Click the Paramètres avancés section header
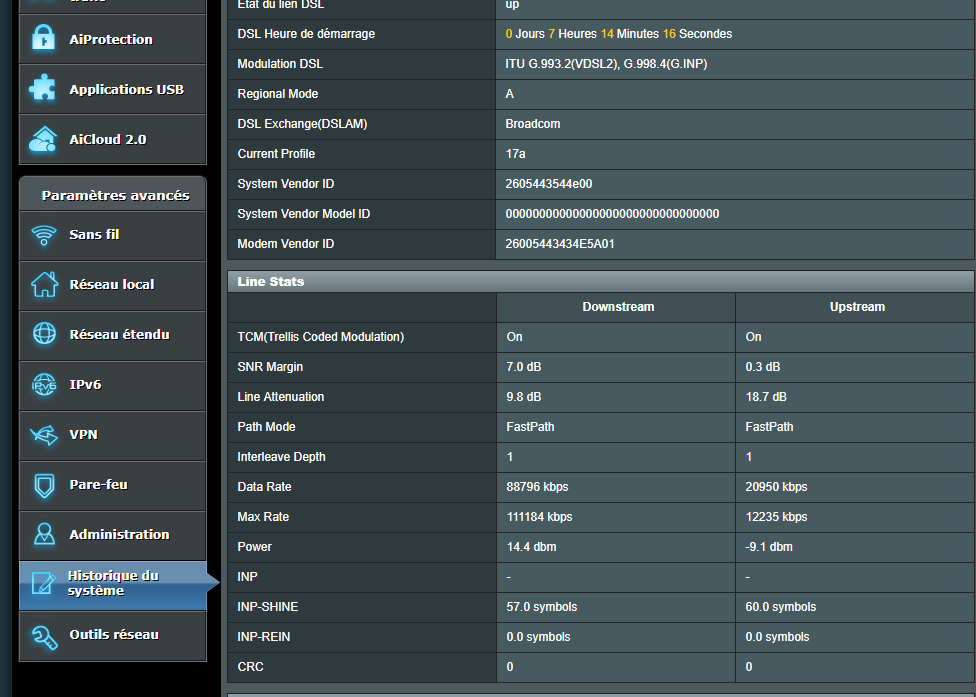This screenshot has width=976, height=697. [x=114, y=195]
